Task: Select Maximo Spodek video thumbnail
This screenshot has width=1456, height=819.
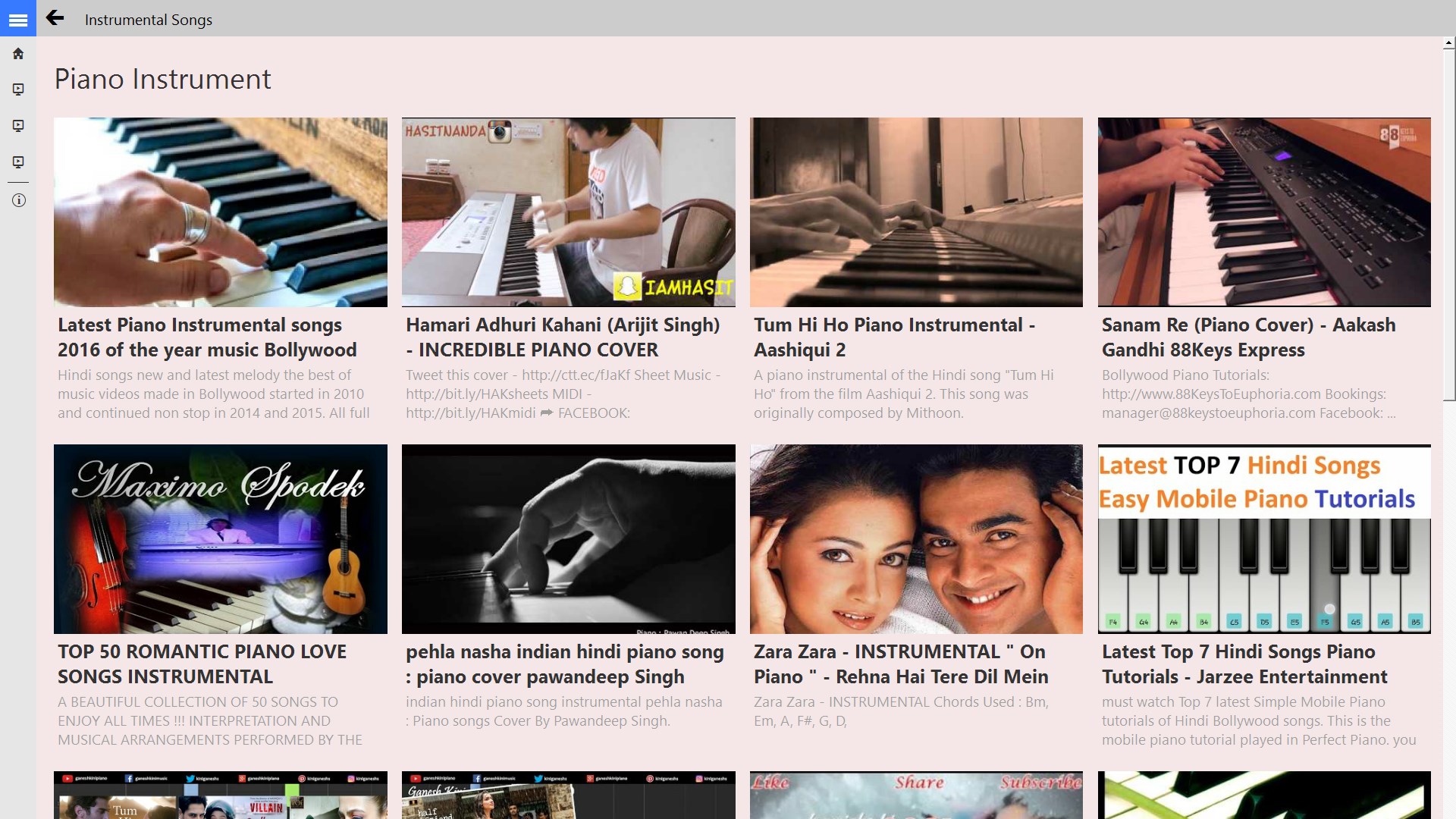Action: click(x=220, y=538)
